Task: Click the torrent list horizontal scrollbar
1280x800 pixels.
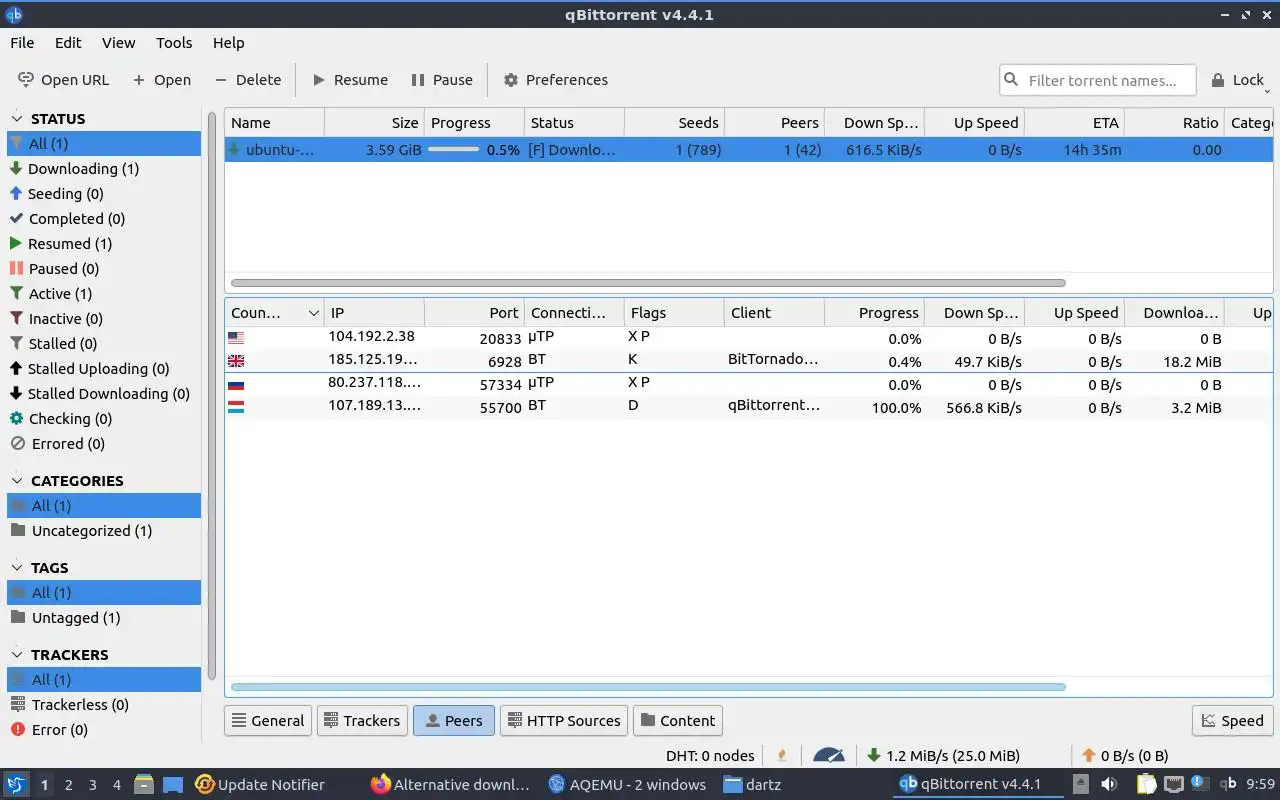Action: pos(648,283)
